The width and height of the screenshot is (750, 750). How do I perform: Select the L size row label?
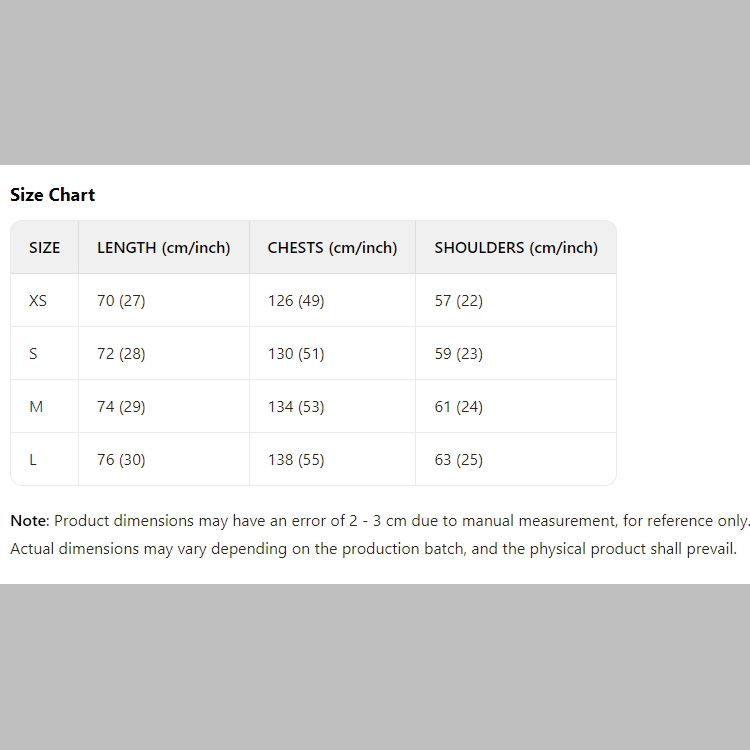coord(33,460)
